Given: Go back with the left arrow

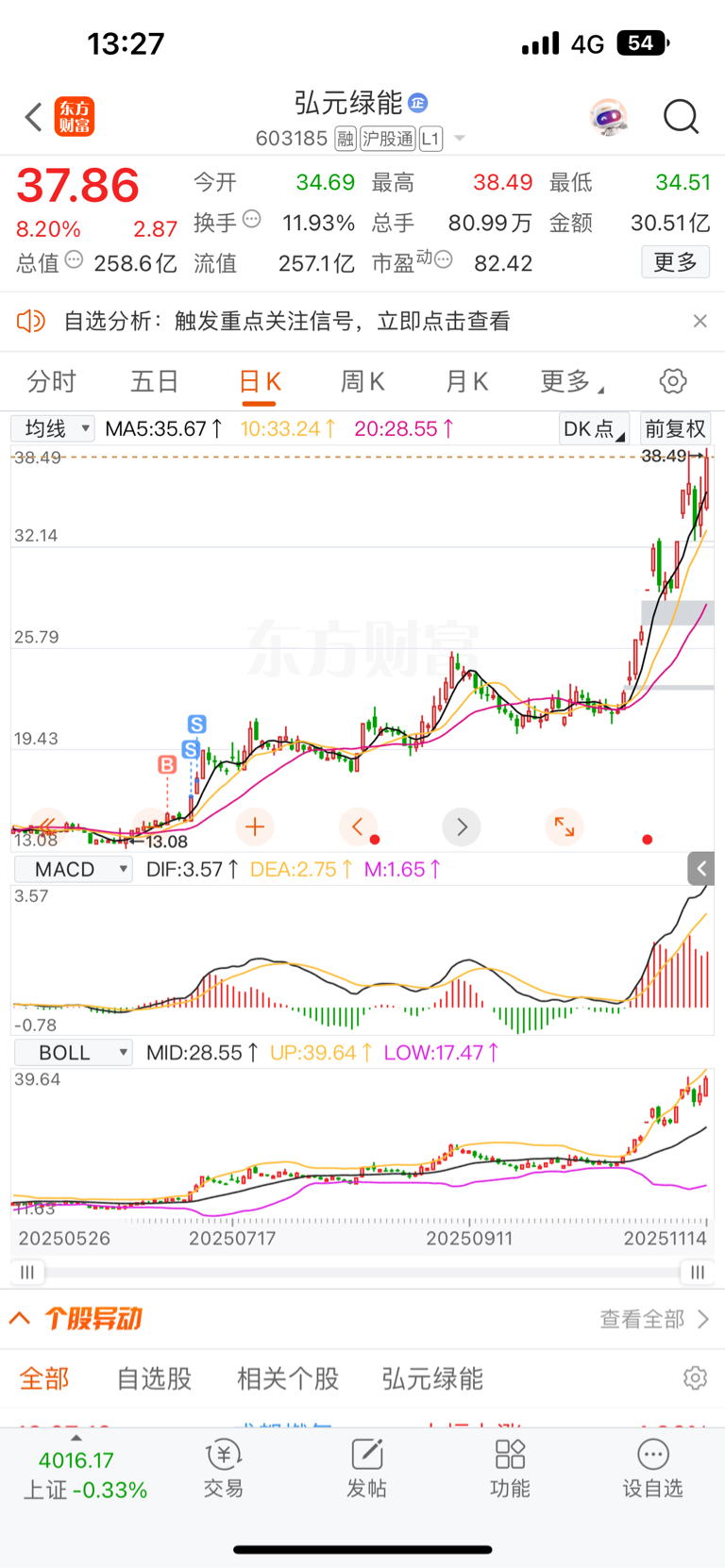Looking at the screenshot, I should 34,117.
